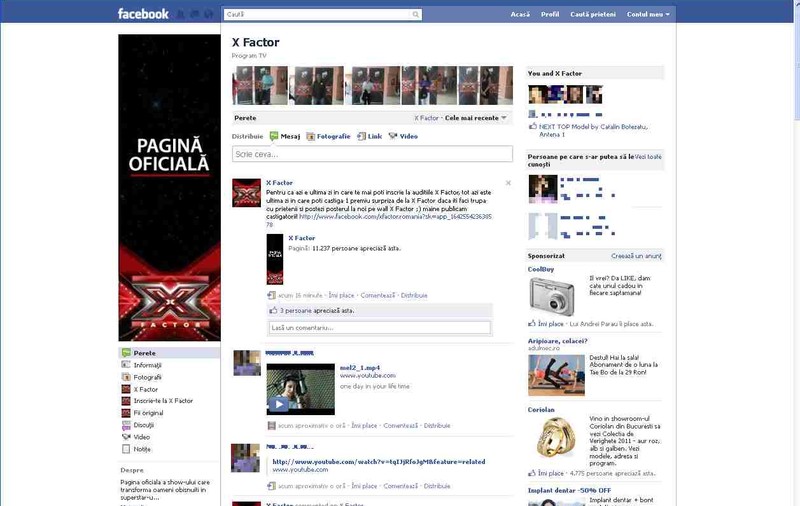Click the Scrie ceva status box

pyautogui.click(x=372, y=154)
